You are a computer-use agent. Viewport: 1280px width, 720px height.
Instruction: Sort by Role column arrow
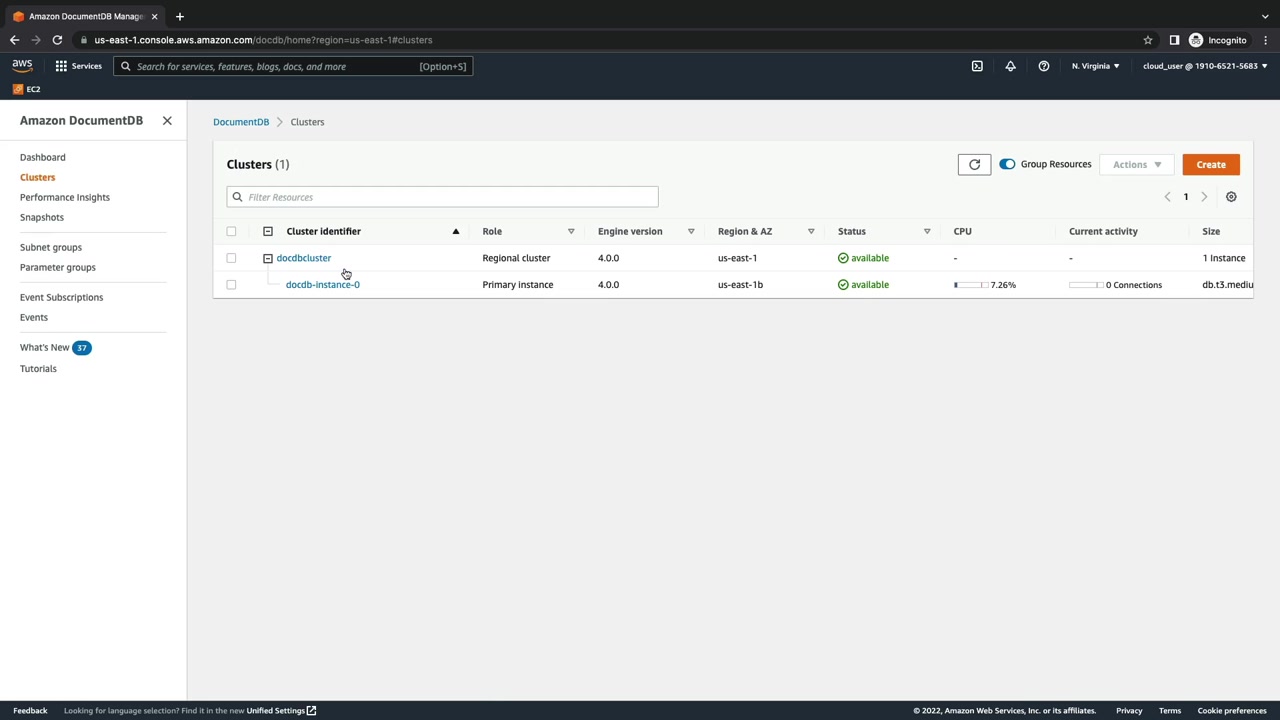pos(571,231)
